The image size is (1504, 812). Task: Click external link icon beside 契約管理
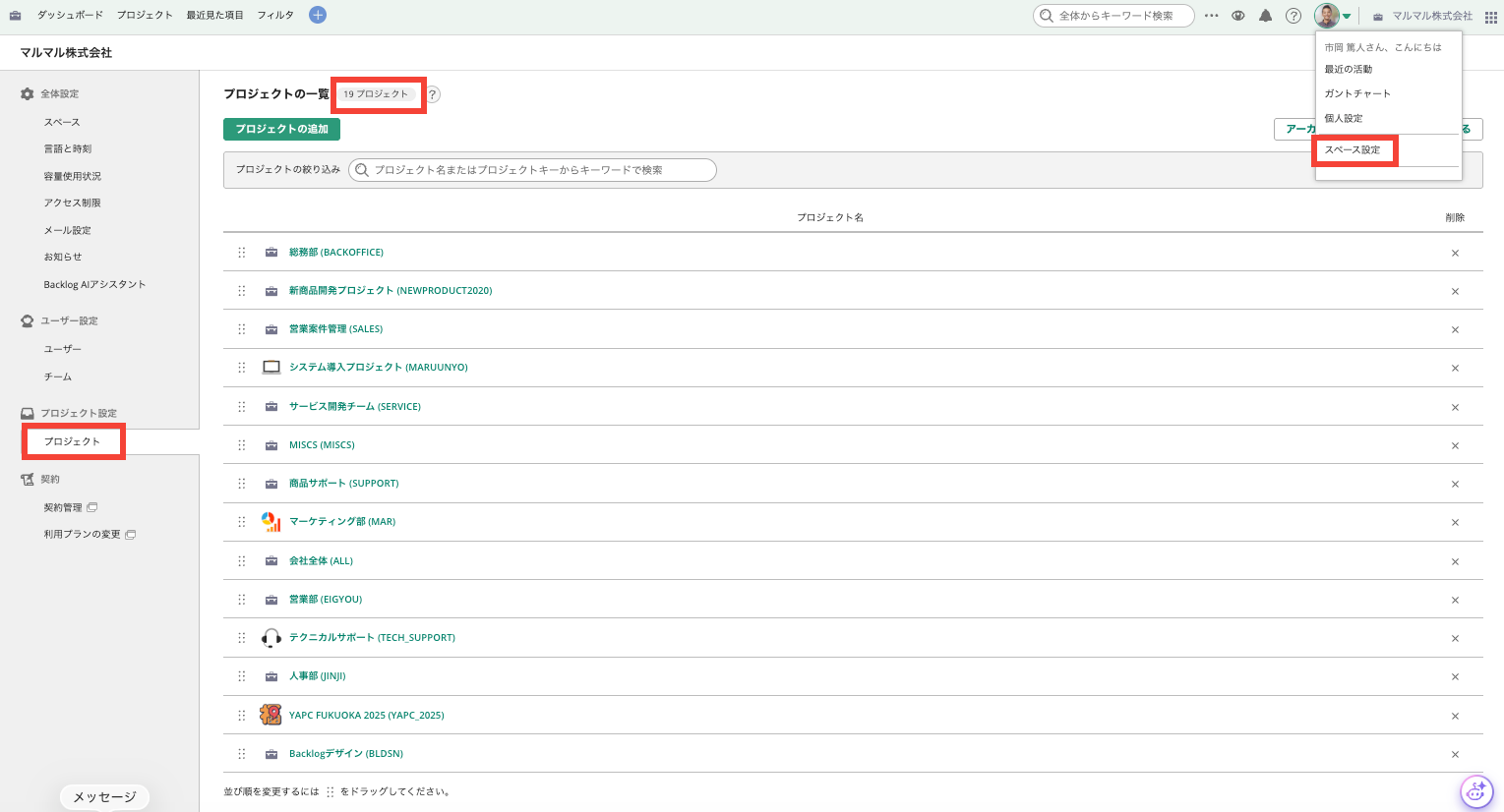(92, 507)
